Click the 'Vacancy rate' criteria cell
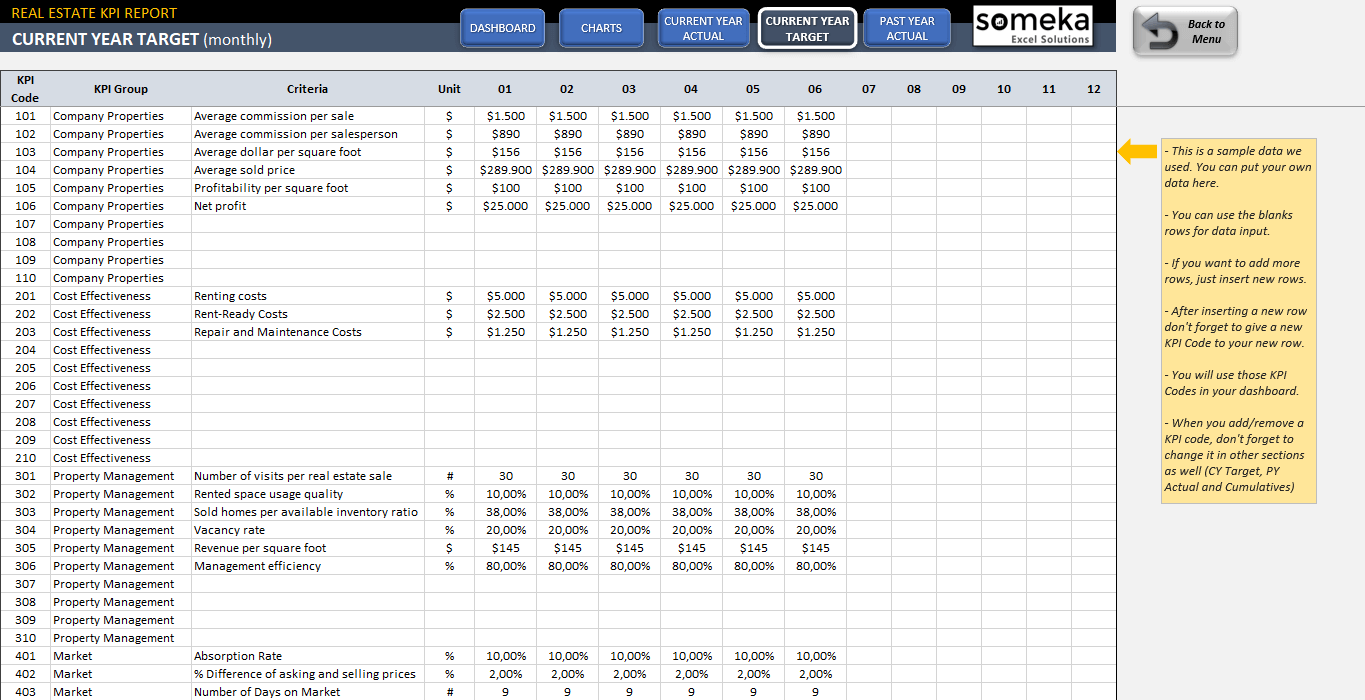Image resolution: width=1365 pixels, height=700 pixels. 307,530
